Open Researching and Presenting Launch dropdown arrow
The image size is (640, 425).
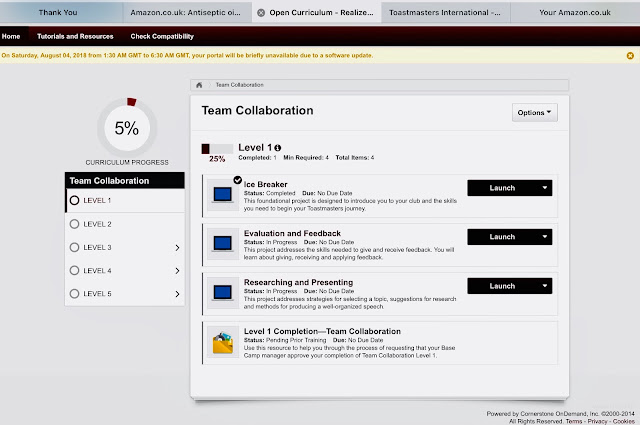tap(544, 286)
